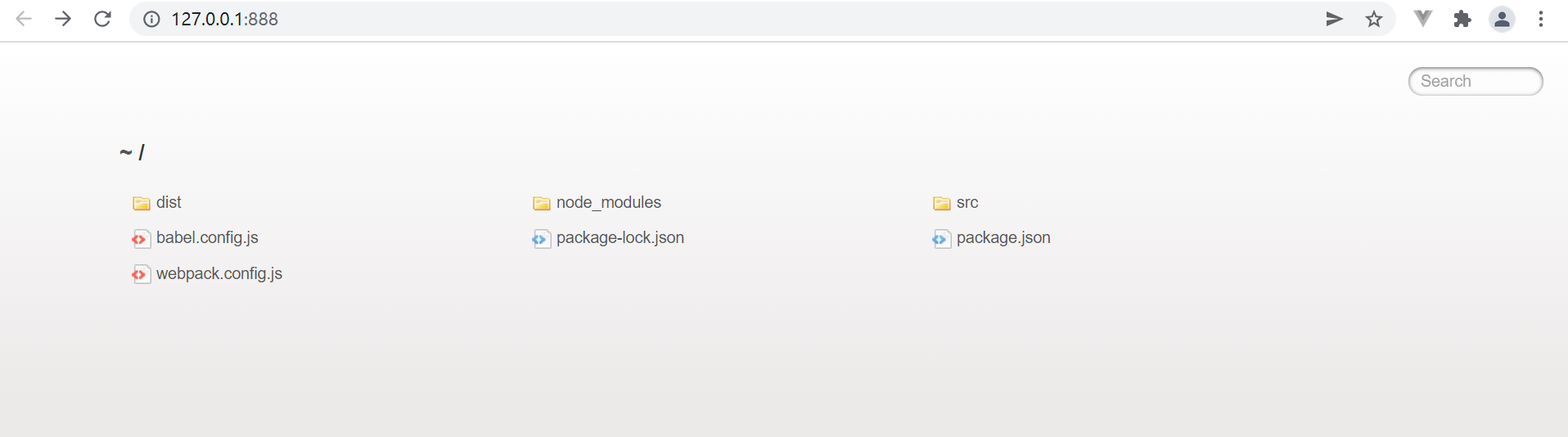Go forward in browser history
The height and width of the screenshot is (437, 1568).
[63, 19]
